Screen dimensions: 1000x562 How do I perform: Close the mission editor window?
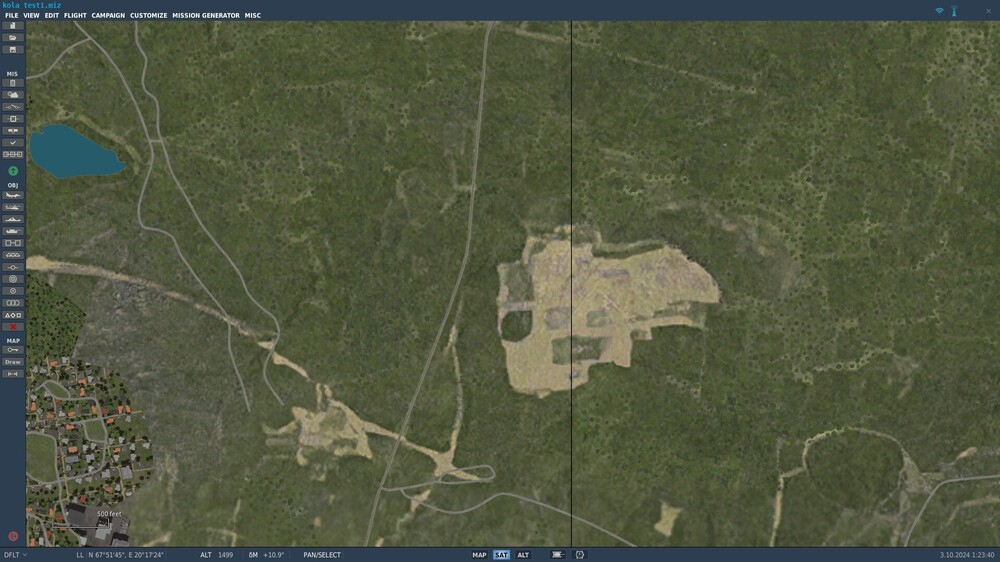[988, 11]
